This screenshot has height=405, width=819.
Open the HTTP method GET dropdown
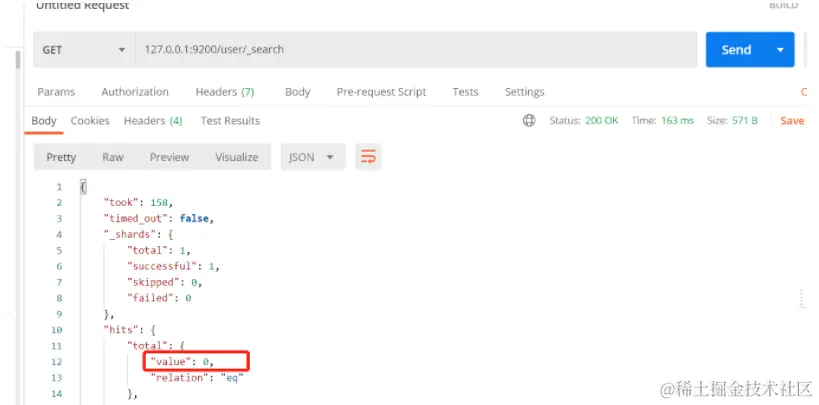[84, 50]
